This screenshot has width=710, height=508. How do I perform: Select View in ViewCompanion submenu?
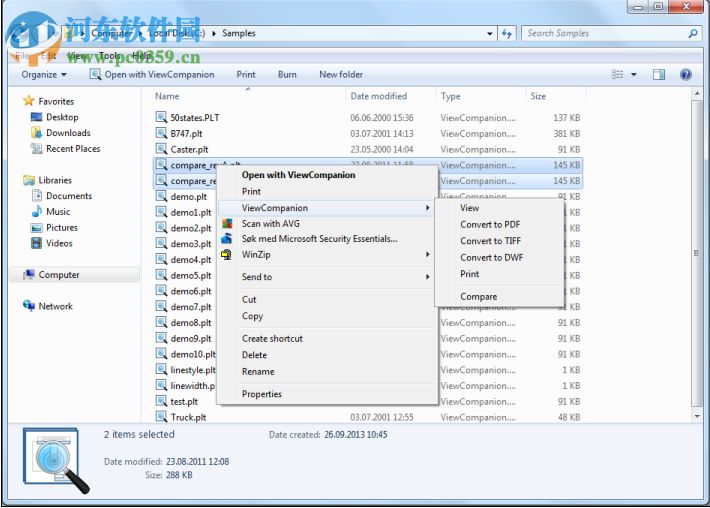(469, 207)
